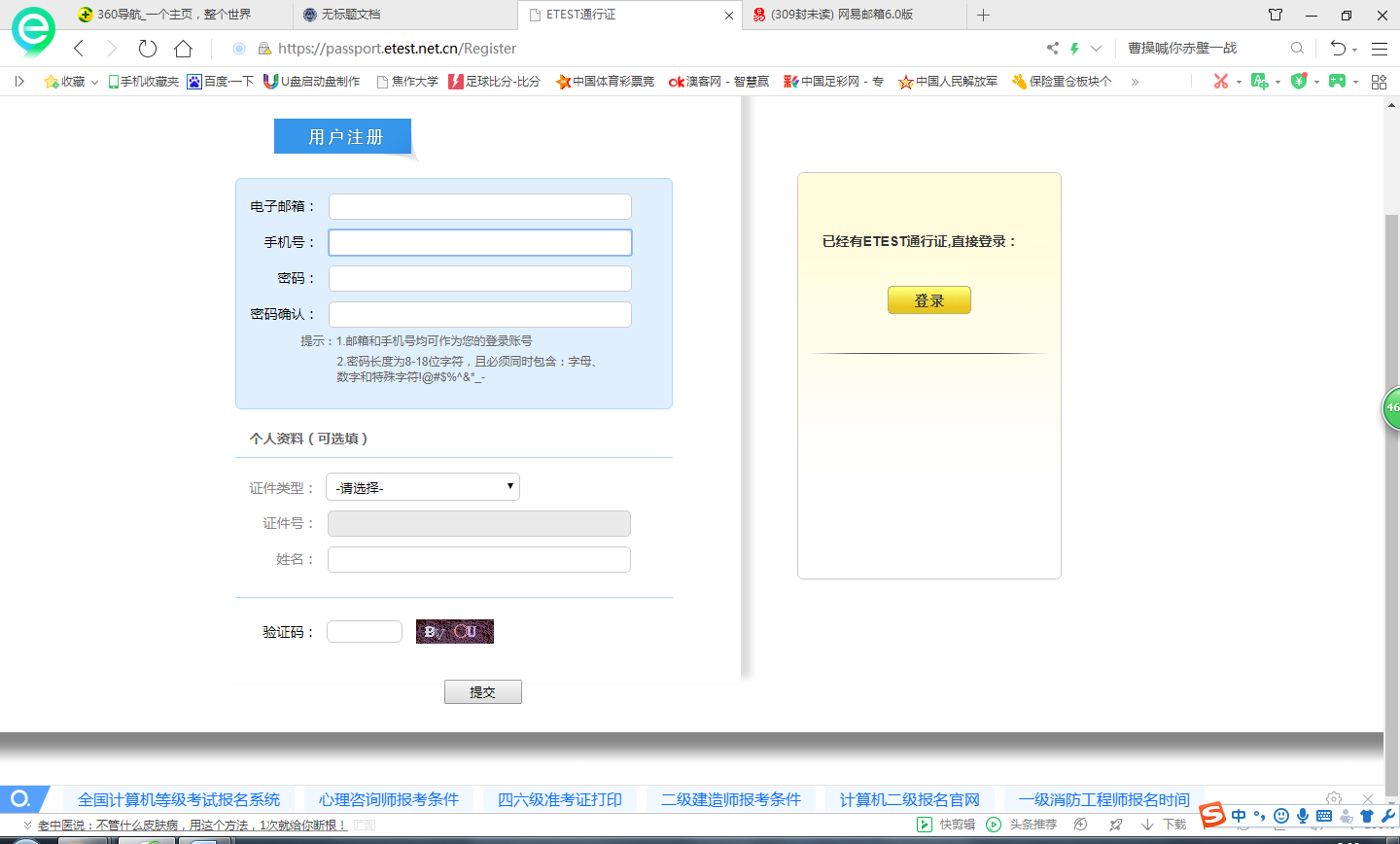Expand hidden bookmarks with the » chevron
1400x844 pixels.
click(1135, 82)
